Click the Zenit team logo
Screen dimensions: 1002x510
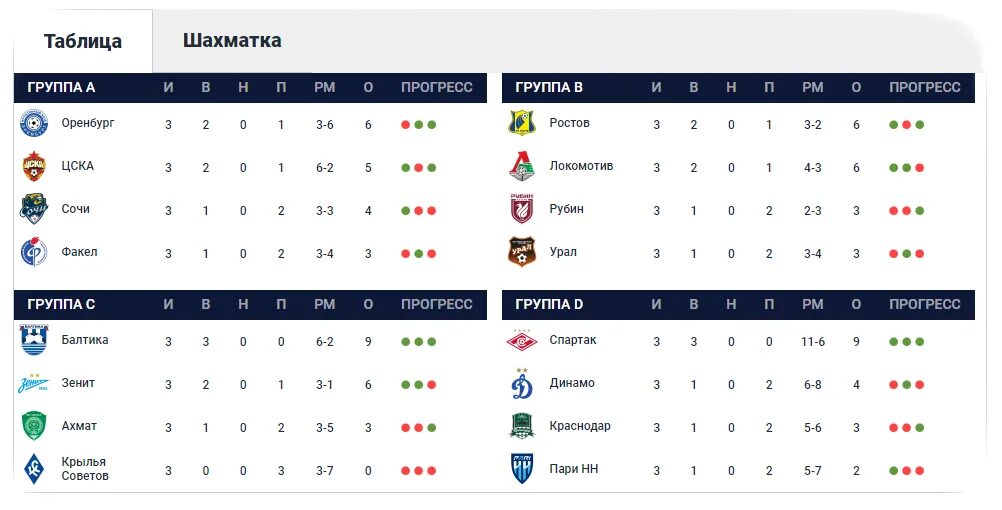33,383
